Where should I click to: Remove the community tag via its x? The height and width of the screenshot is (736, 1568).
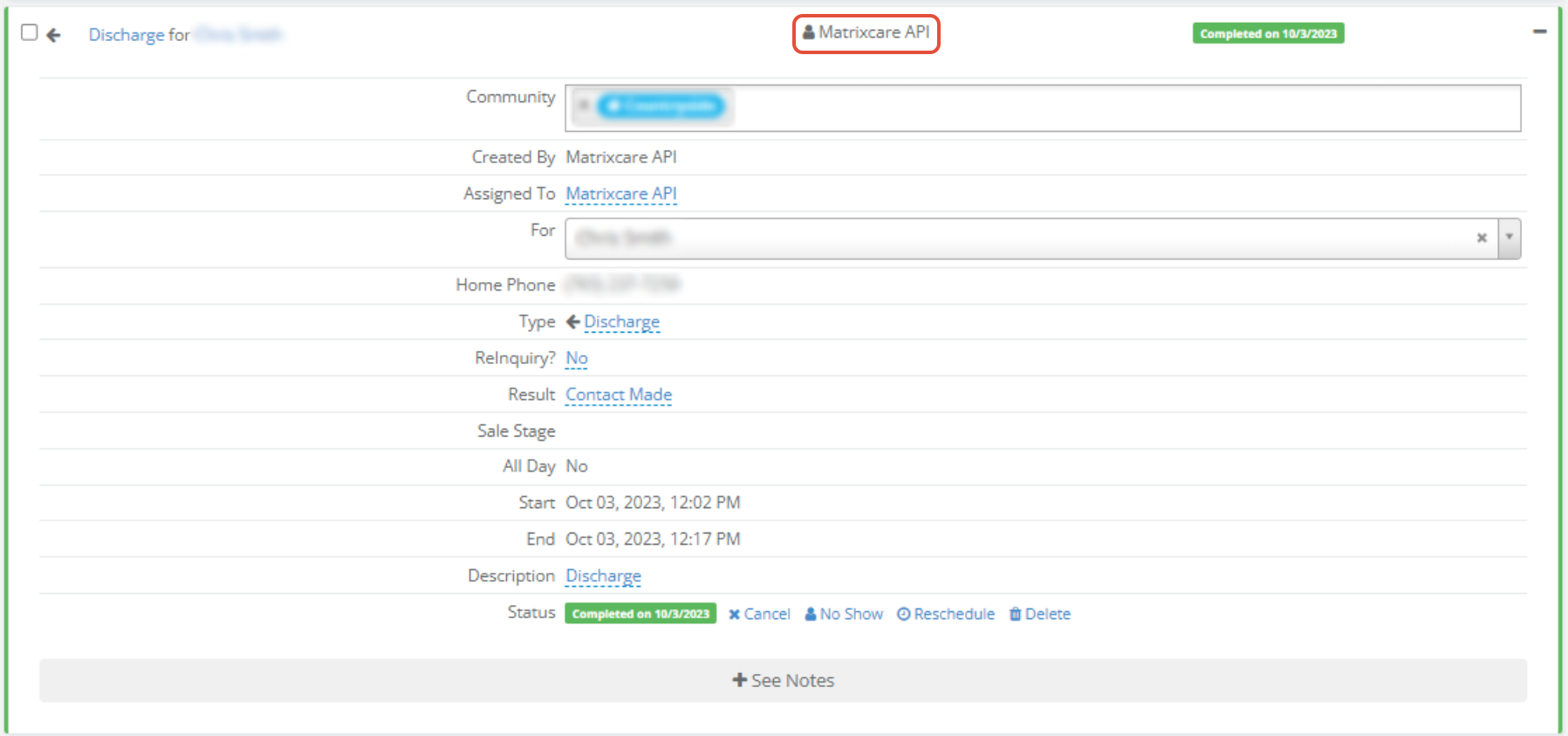(584, 106)
